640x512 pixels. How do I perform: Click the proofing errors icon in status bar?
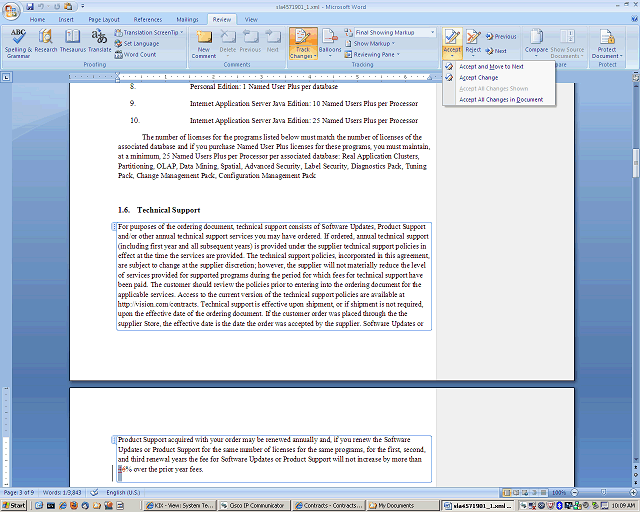tap(94, 492)
